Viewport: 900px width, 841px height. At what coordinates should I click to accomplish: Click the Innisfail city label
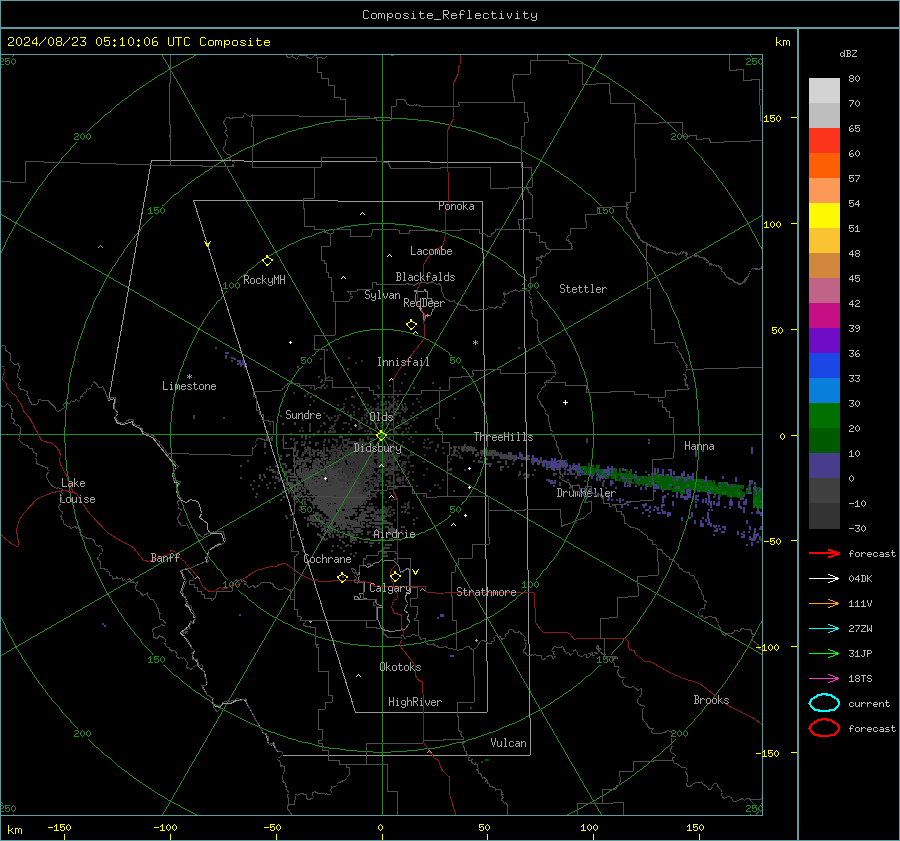403,362
